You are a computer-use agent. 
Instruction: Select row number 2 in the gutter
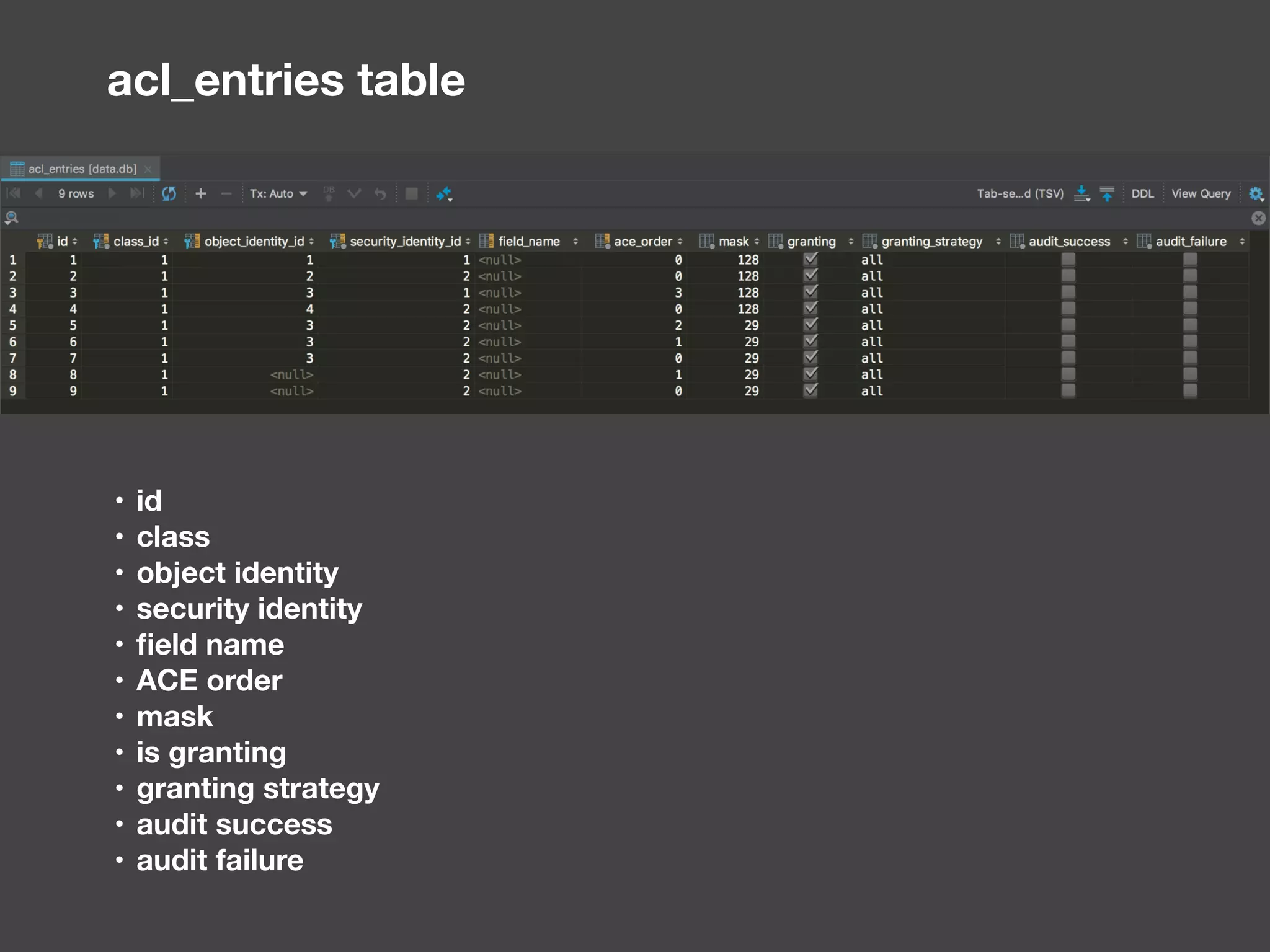pyautogui.click(x=12, y=276)
